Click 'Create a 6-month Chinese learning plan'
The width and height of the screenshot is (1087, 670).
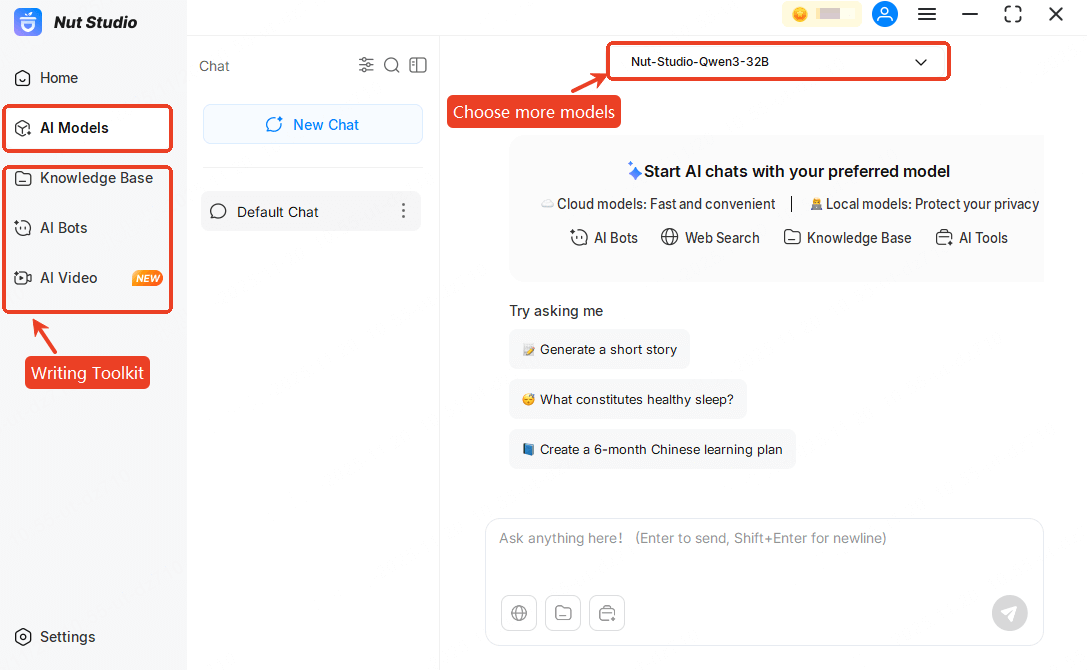652,450
